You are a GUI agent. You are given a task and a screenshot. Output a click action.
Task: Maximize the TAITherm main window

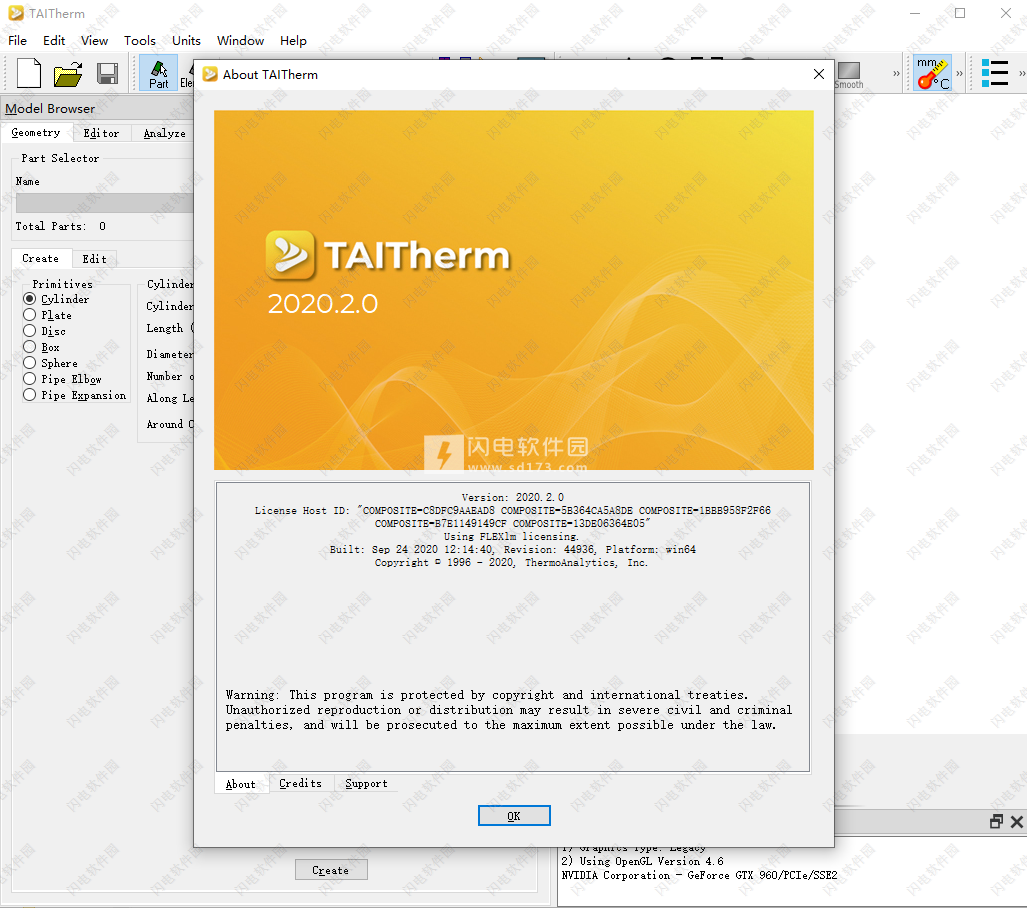(960, 13)
